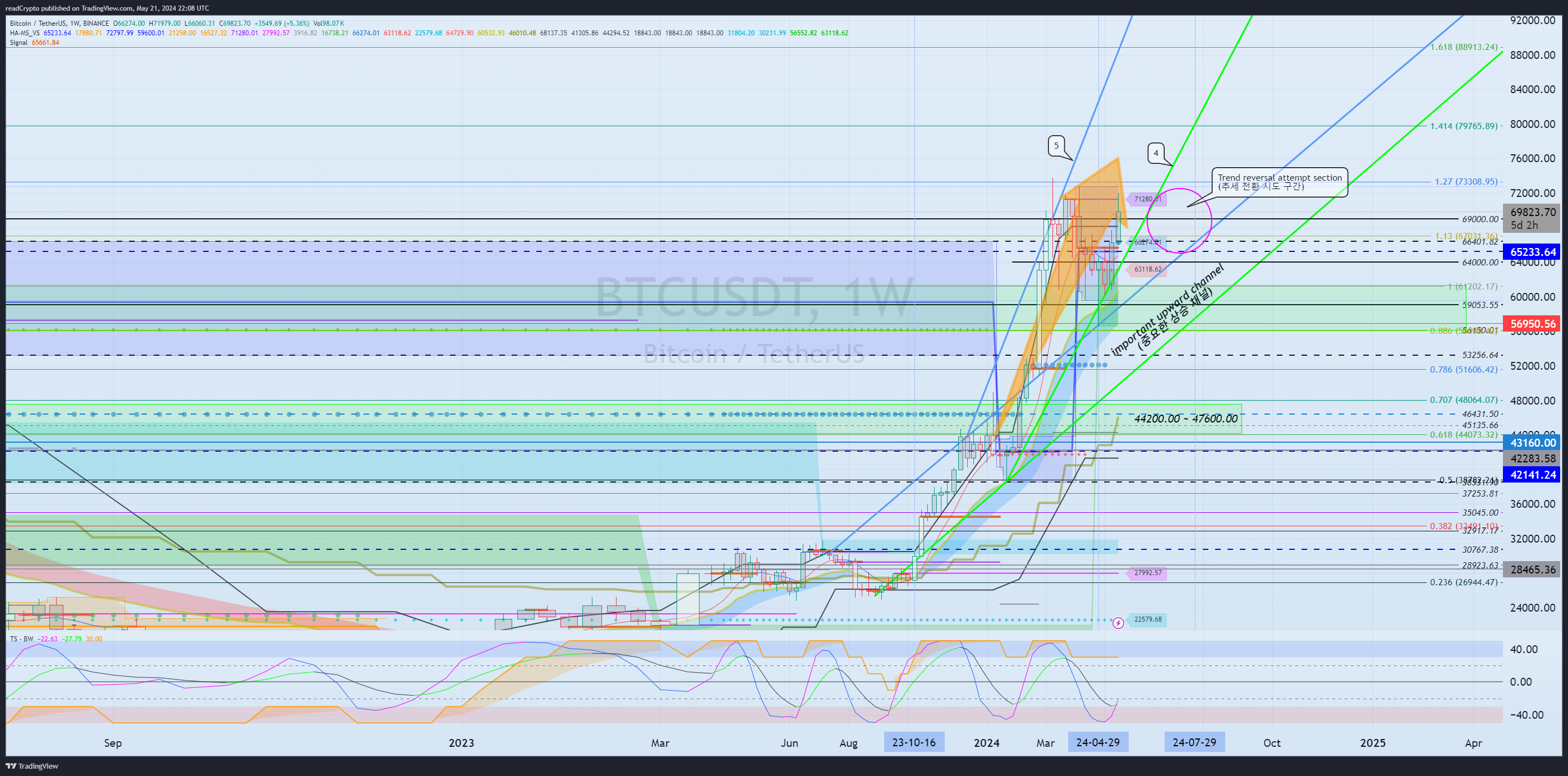Click the 69000.00 horizontal line label
Image resolution: width=1568 pixels, height=776 pixels.
[1480, 219]
